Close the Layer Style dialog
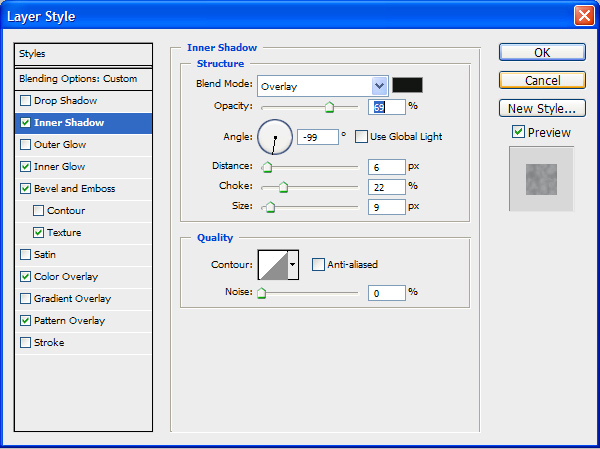The height and width of the screenshot is (449, 600). point(584,16)
